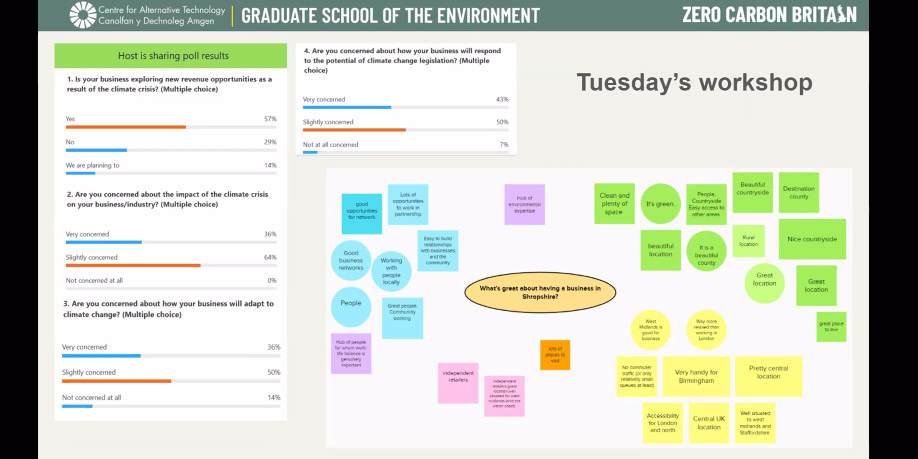
Task: Select the 'Central UK location' note
Action: 709,423
